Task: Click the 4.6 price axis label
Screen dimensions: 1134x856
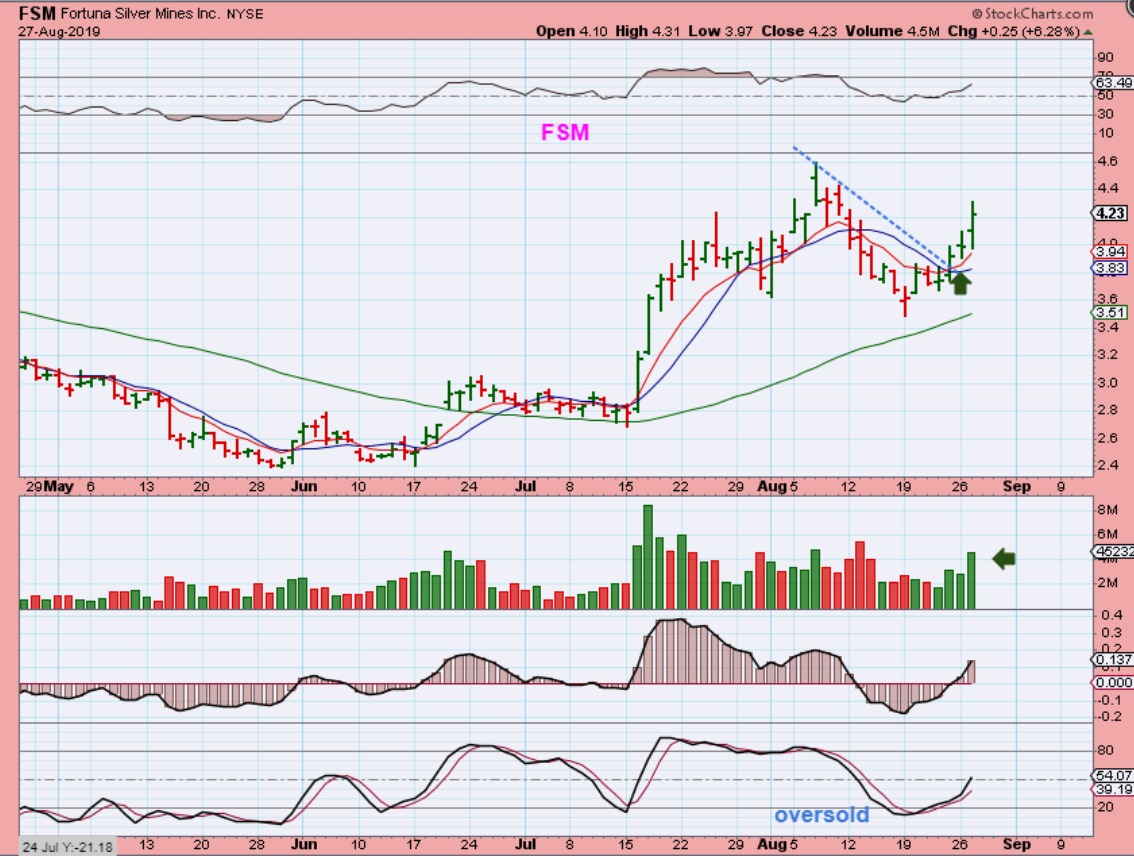Action: (x=1107, y=161)
